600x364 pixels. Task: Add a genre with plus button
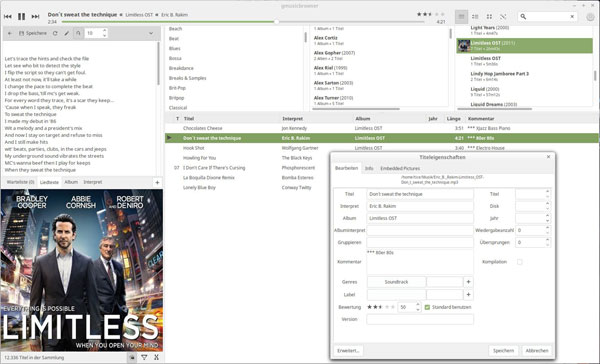(x=468, y=282)
